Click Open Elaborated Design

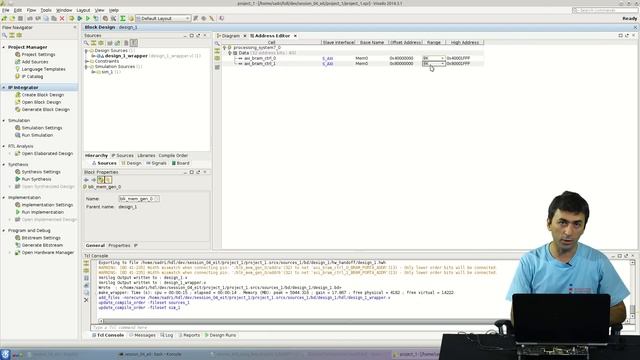point(47,153)
